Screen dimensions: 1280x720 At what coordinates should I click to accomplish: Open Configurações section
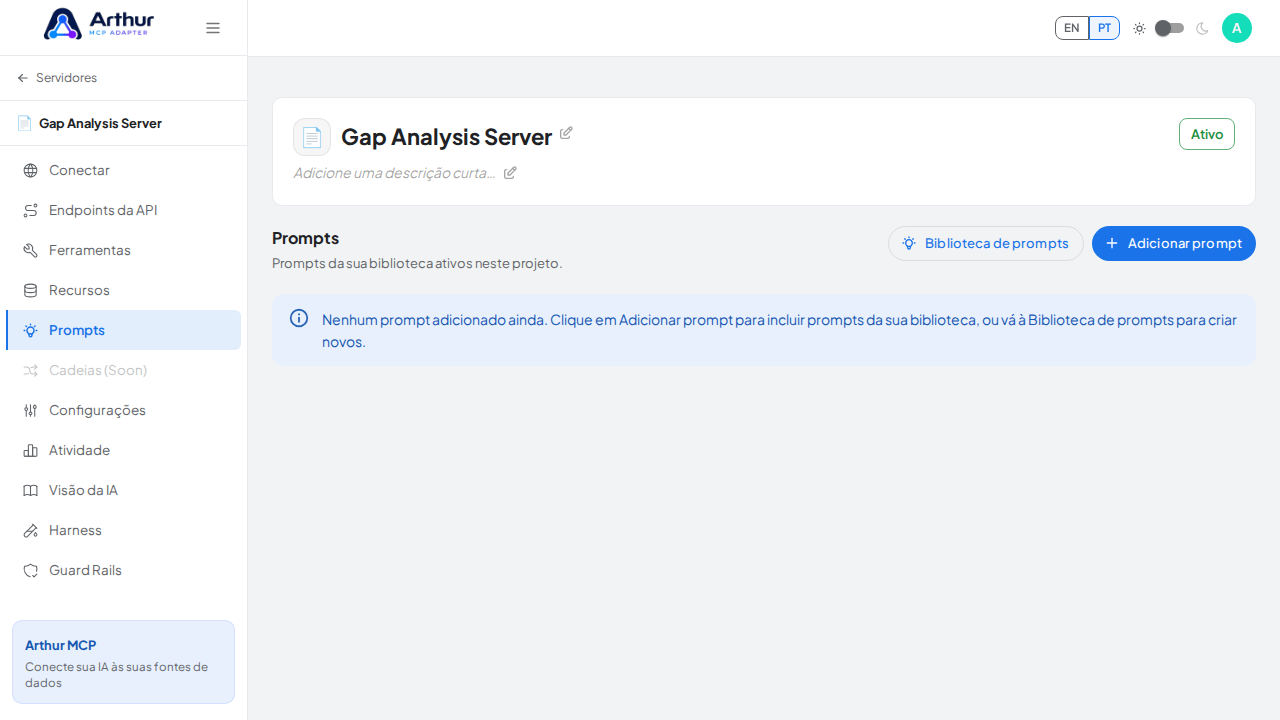(123, 410)
